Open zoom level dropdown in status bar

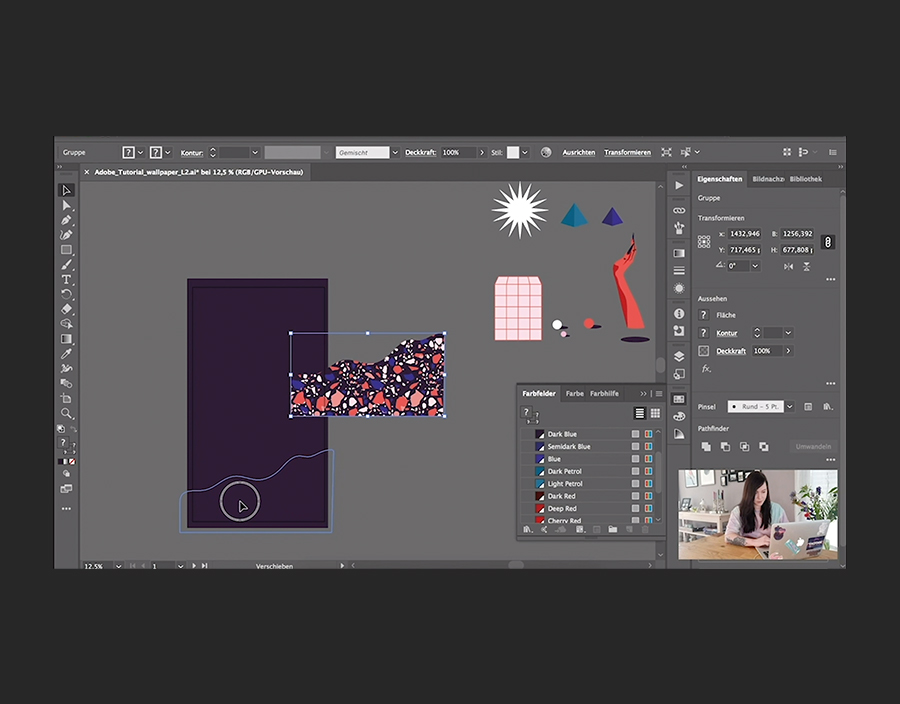click(118, 566)
